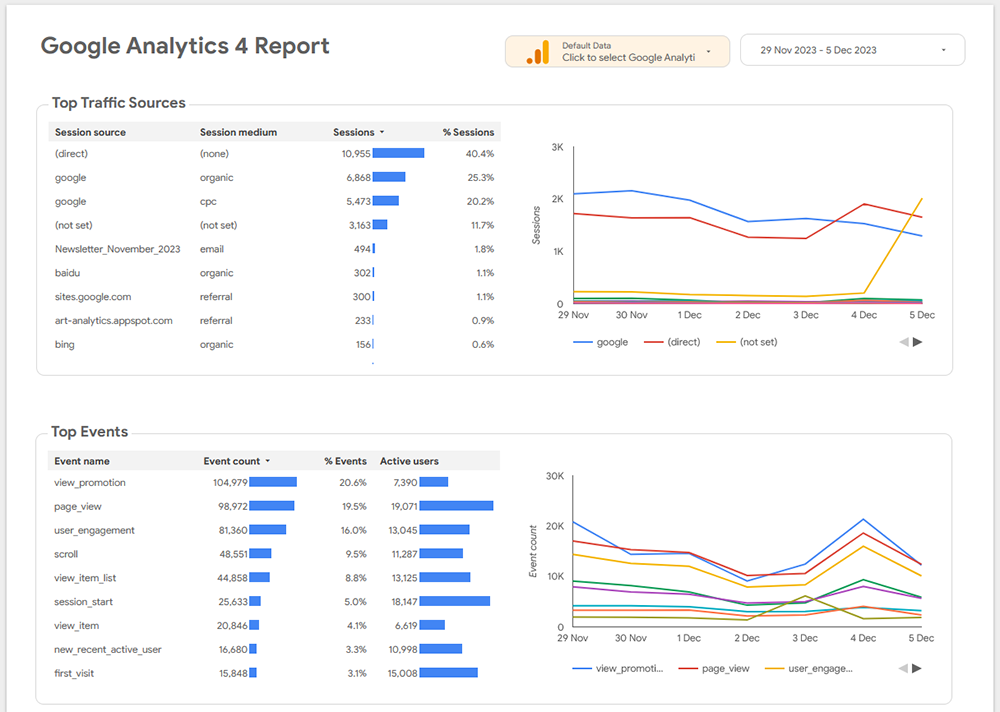The height and width of the screenshot is (712, 1000).
Task: Click the orange Google Analytics bar-chart icon
Action: (538, 52)
